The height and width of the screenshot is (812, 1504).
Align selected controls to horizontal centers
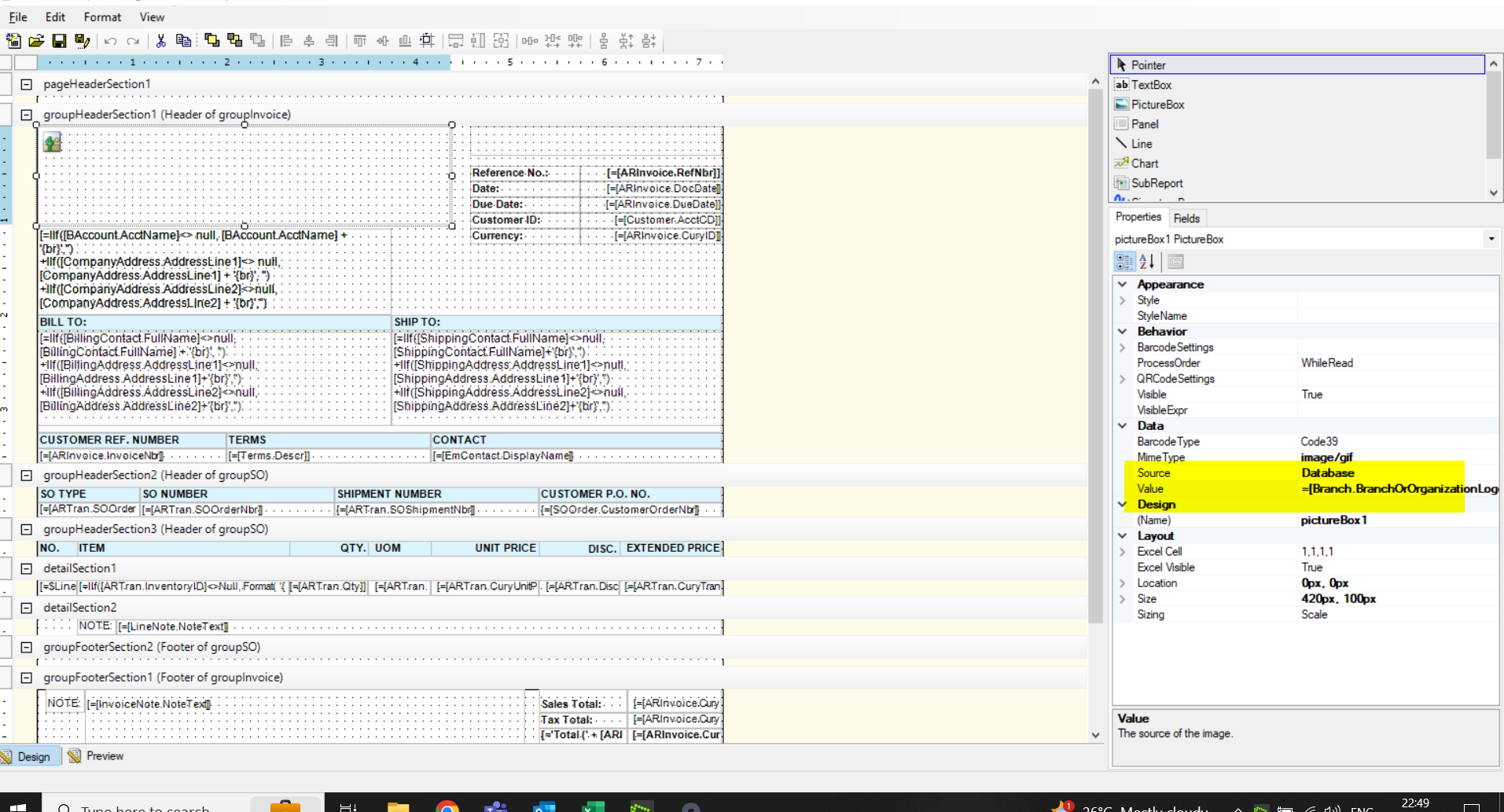[x=309, y=41]
